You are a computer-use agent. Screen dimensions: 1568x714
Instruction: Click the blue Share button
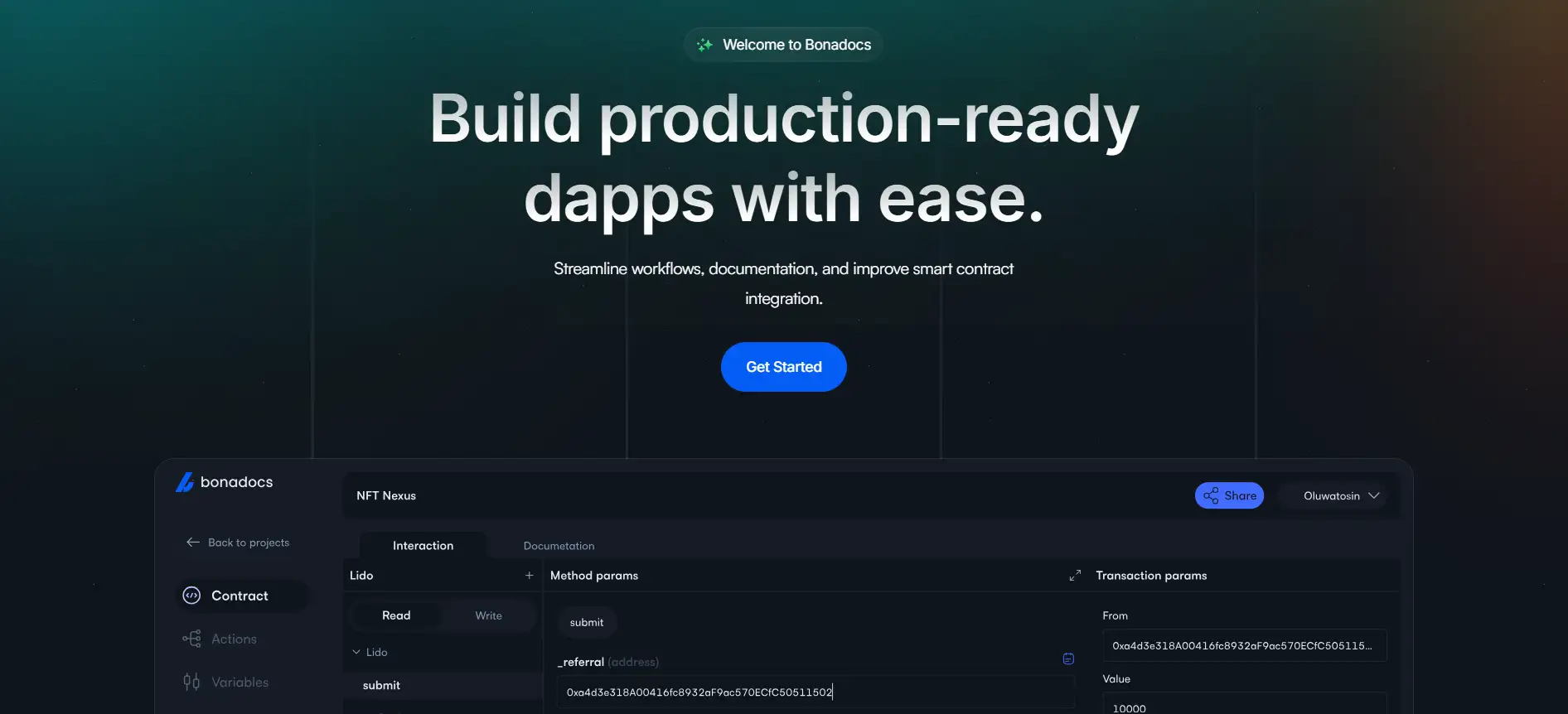tap(1229, 495)
